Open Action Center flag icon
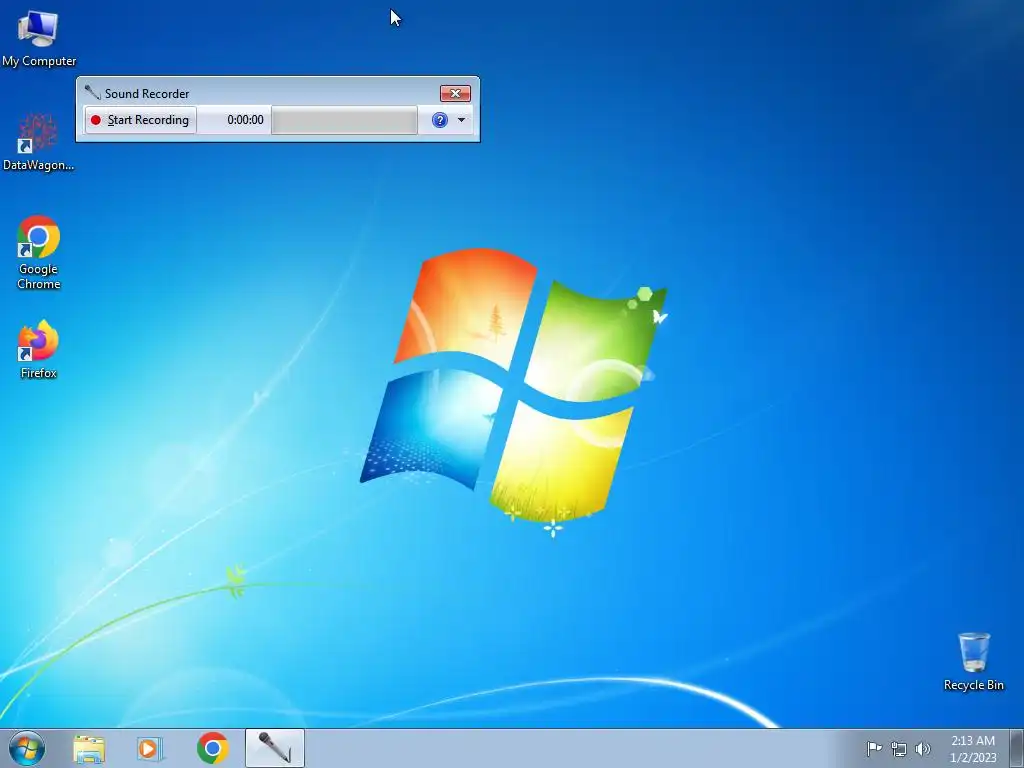Image resolution: width=1024 pixels, height=768 pixels. [x=874, y=748]
